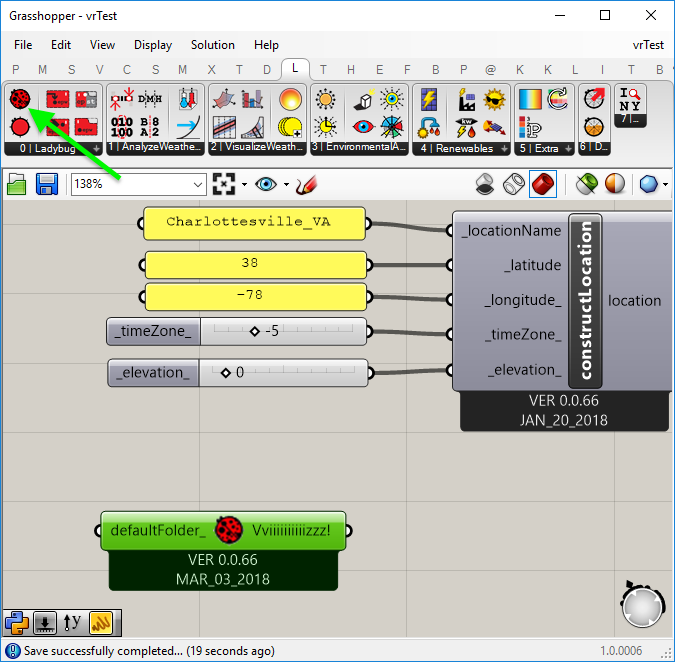Click the photovoltaic lightning panel icon
The height and width of the screenshot is (662, 675).
pyautogui.click(x=429, y=99)
